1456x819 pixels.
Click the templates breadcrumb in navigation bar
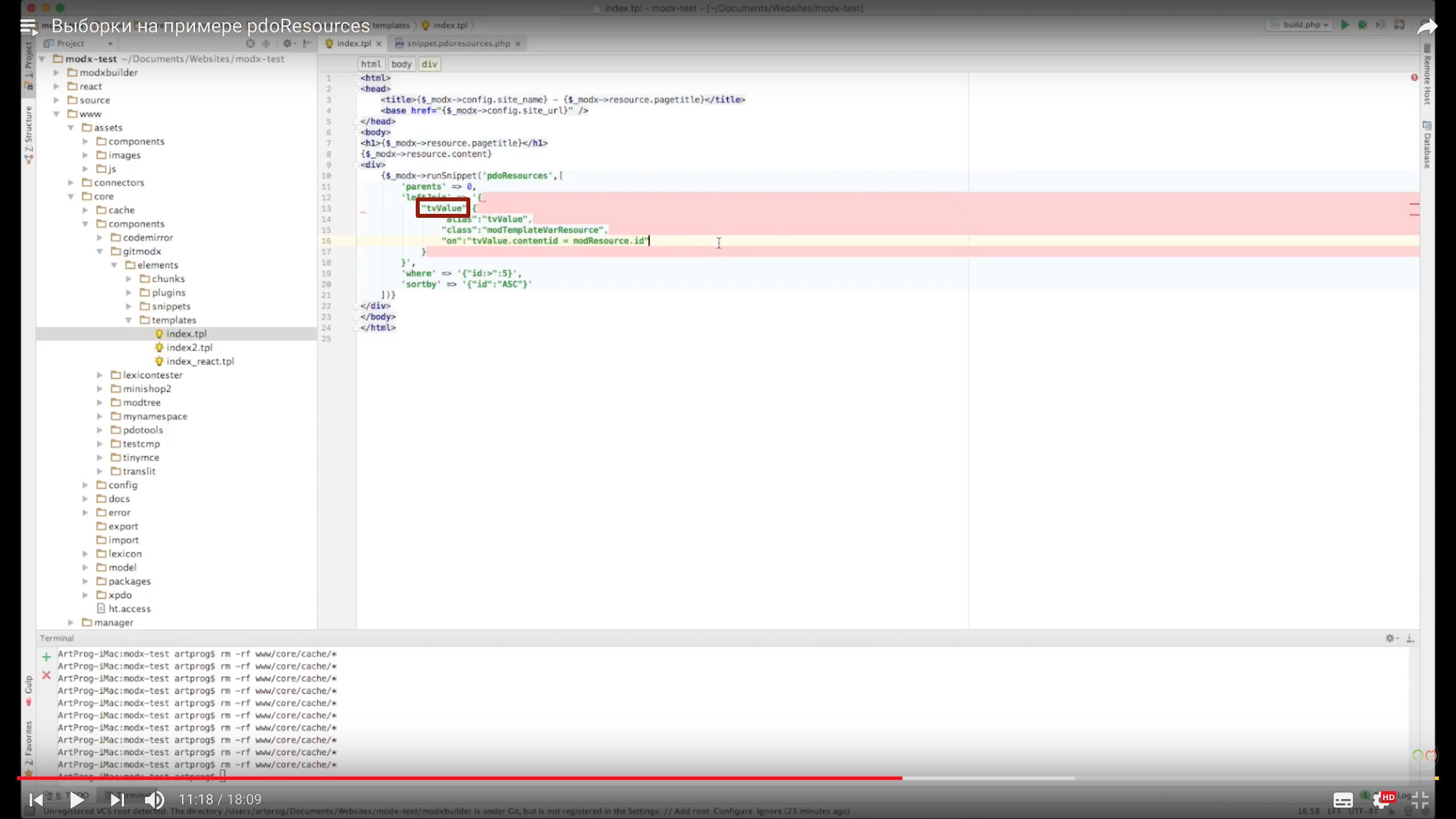[x=391, y=26]
